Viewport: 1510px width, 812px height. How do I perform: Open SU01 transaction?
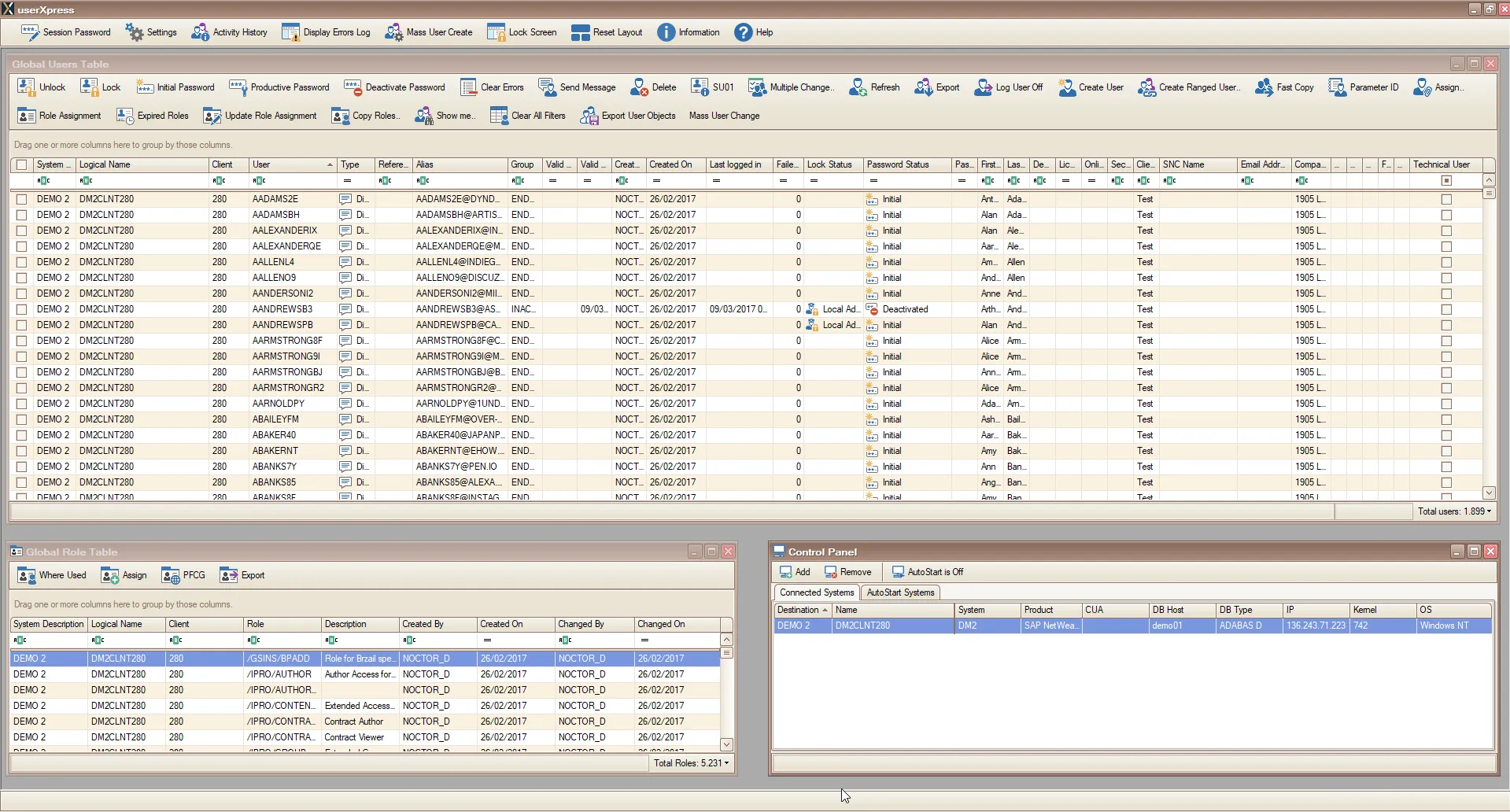pos(713,87)
